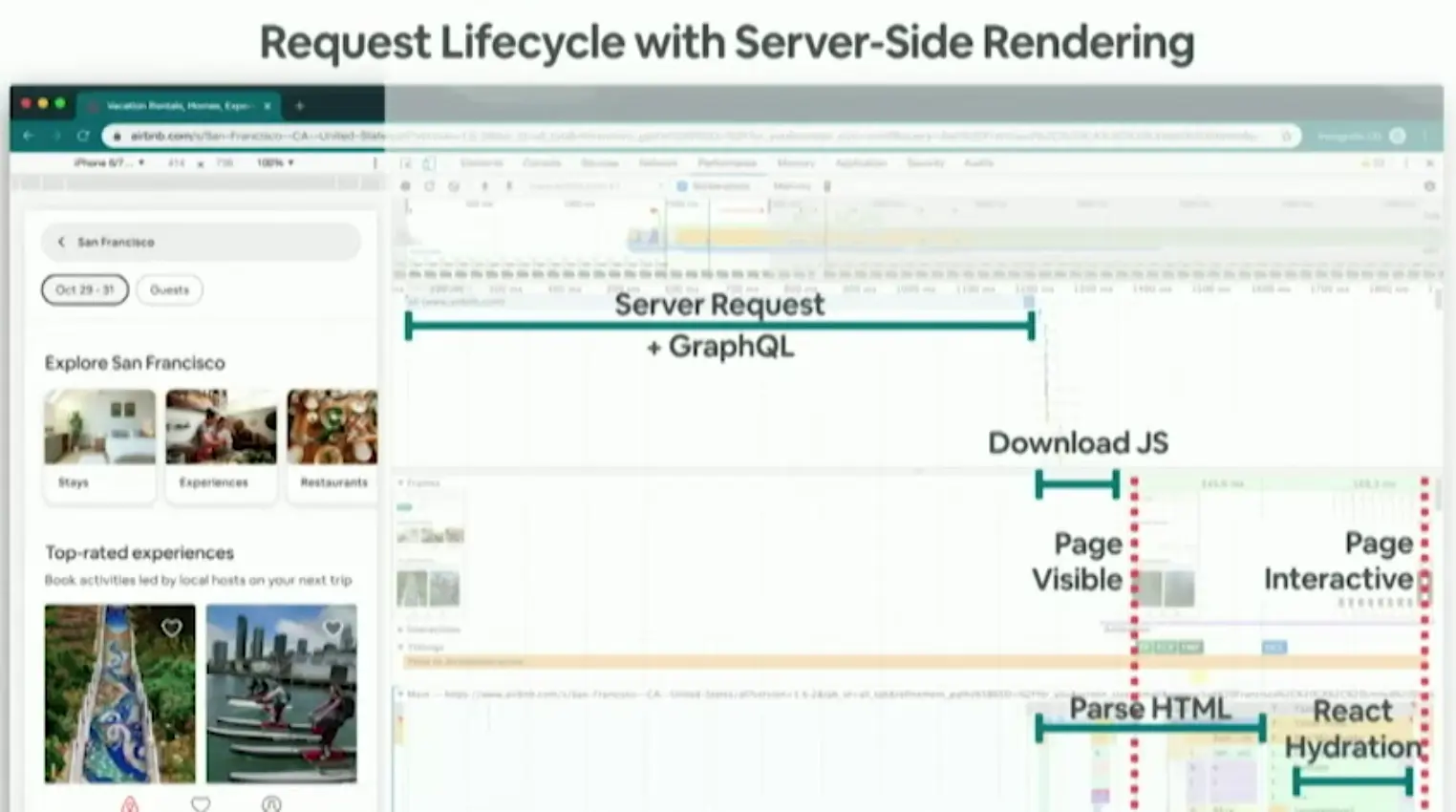Open the iPhone 6/7 device dropdown
Screen dimensions: 1456x812
109,163
